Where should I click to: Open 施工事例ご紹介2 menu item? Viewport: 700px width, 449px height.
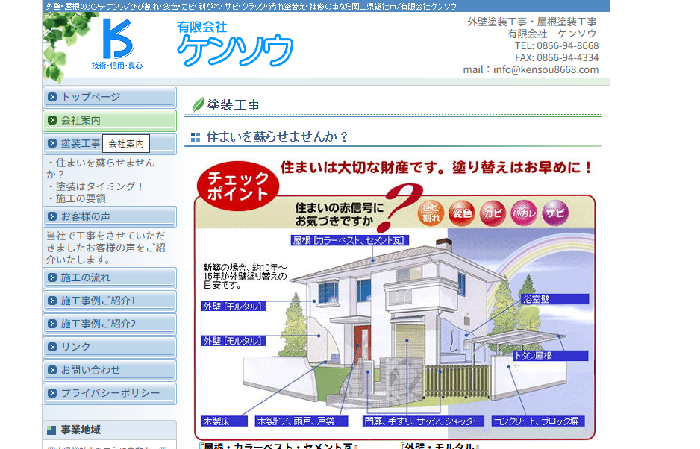110,324
